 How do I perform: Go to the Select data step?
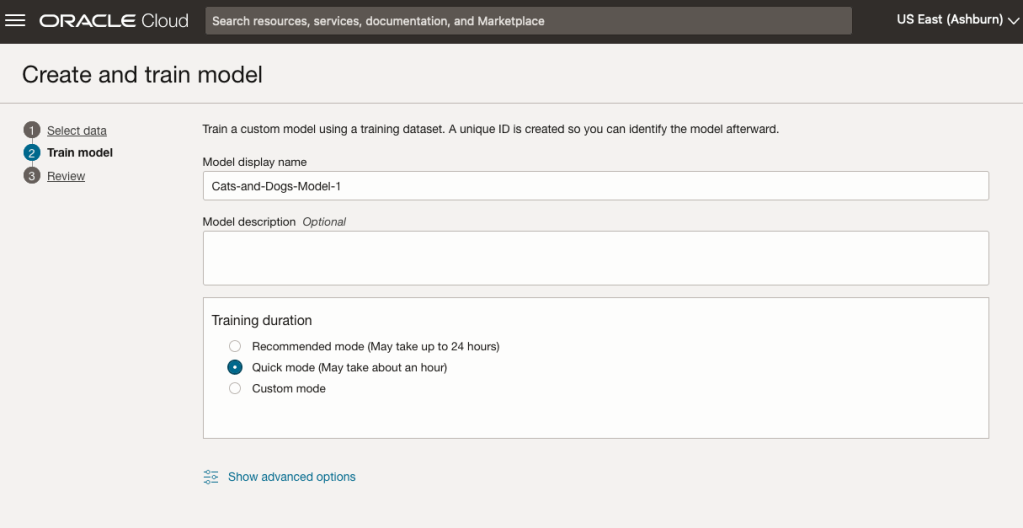pyautogui.click(x=77, y=131)
